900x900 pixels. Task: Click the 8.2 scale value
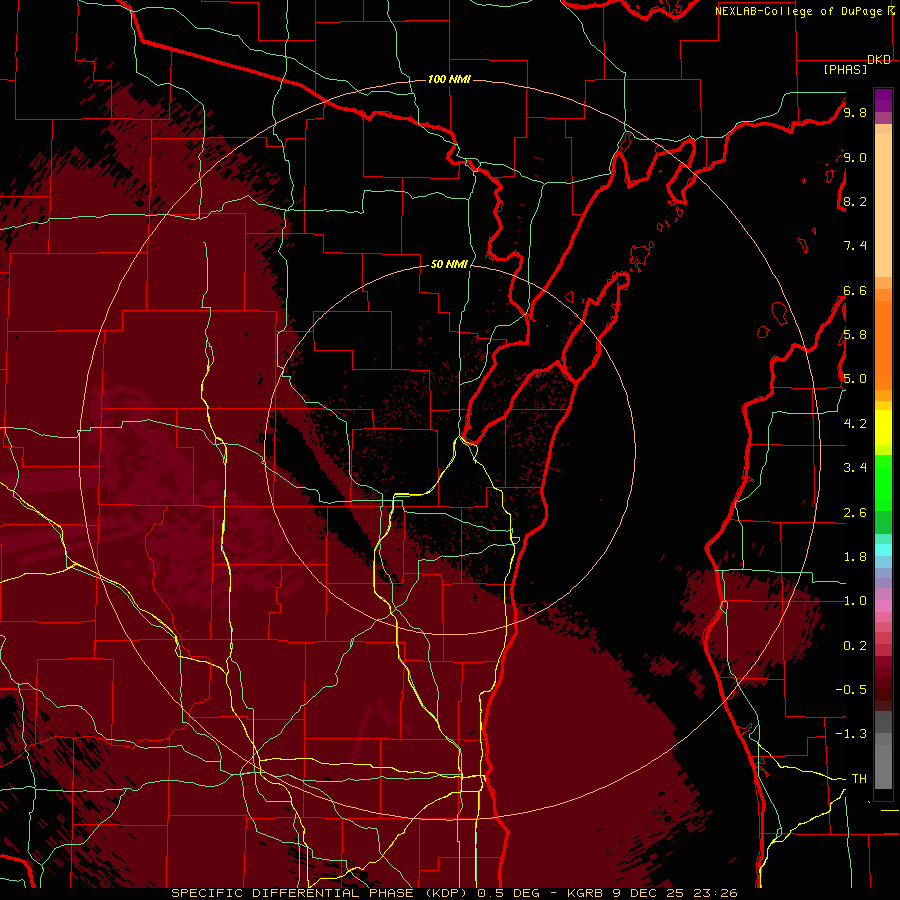(x=855, y=201)
